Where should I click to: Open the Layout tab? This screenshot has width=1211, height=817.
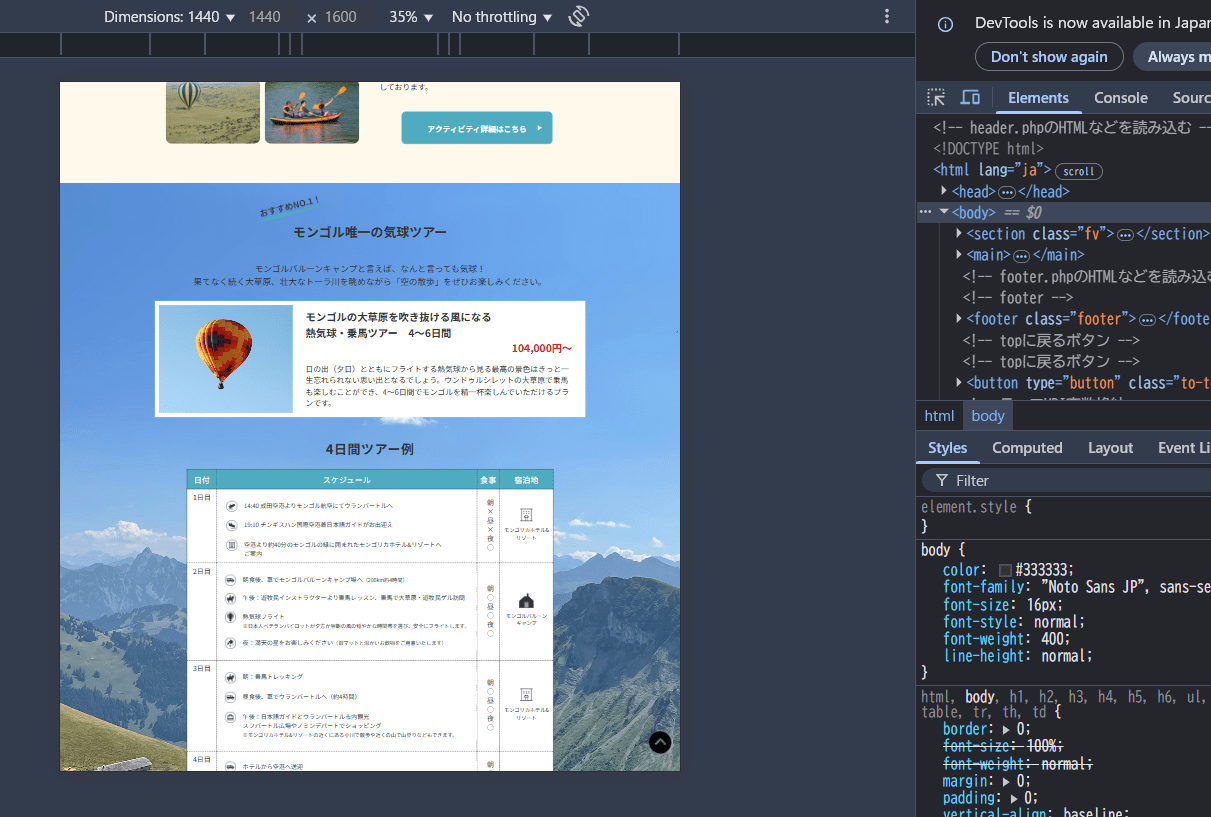tap(1110, 448)
